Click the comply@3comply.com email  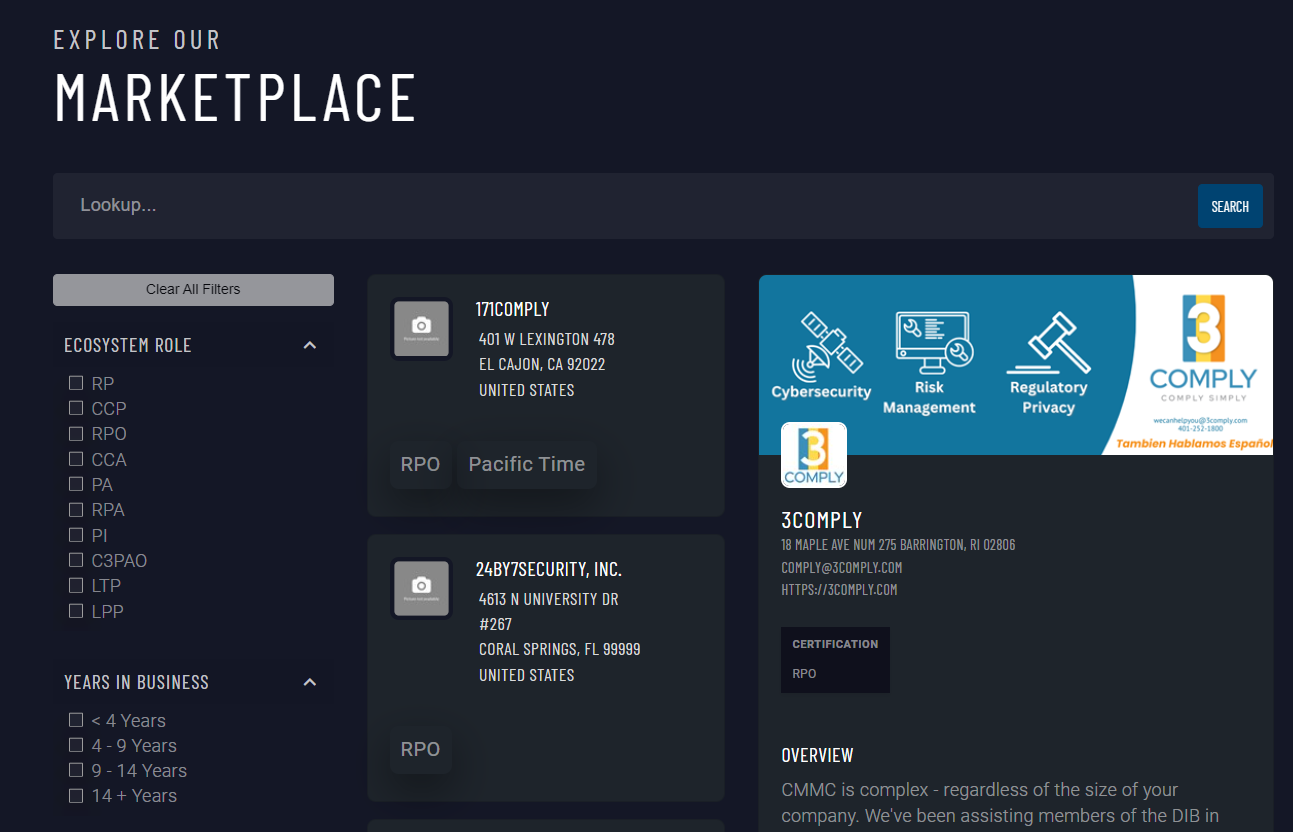pyautogui.click(x=841, y=567)
